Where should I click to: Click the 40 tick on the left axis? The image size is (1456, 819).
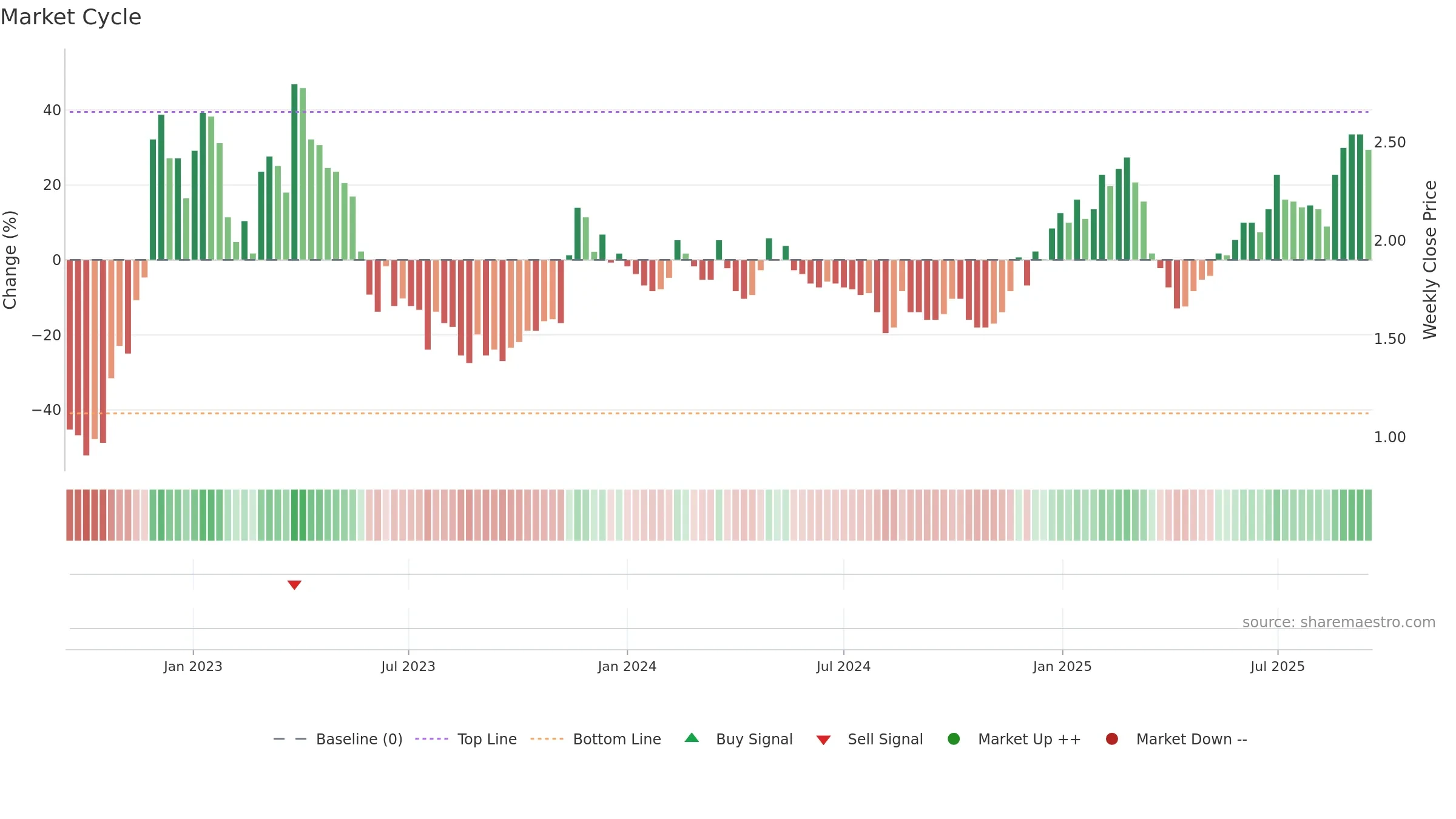(x=52, y=110)
